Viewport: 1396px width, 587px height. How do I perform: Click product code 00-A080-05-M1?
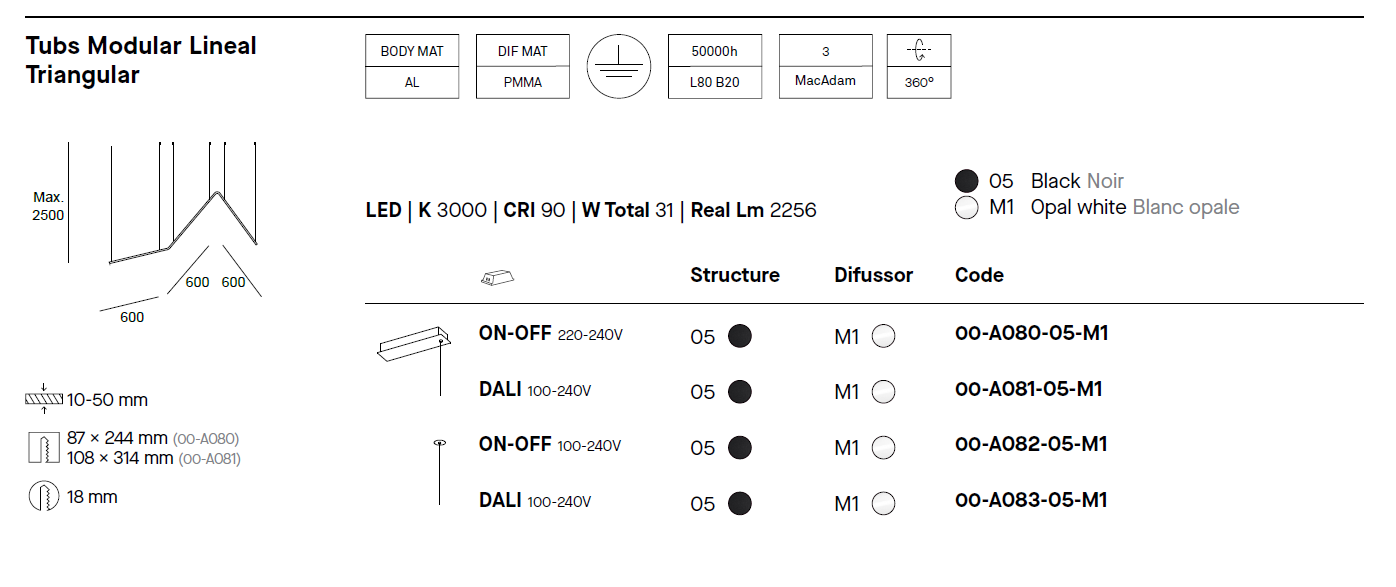pos(1032,333)
